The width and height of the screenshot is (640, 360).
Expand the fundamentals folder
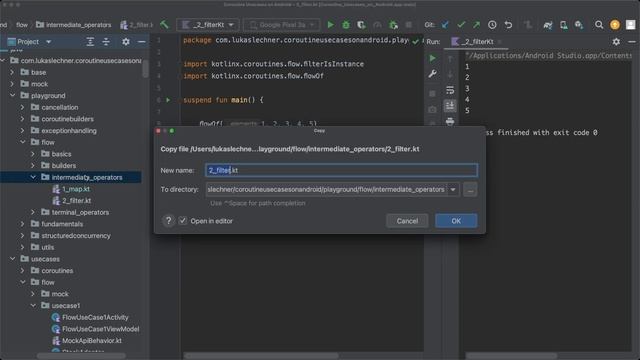[x=23, y=224]
